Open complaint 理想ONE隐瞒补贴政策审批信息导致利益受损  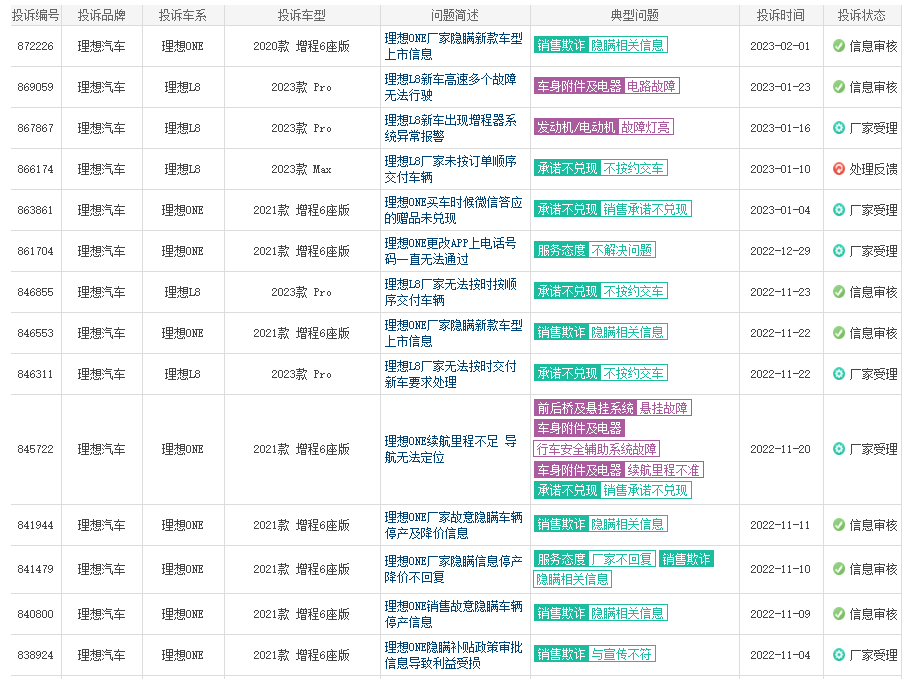point(453,655)
